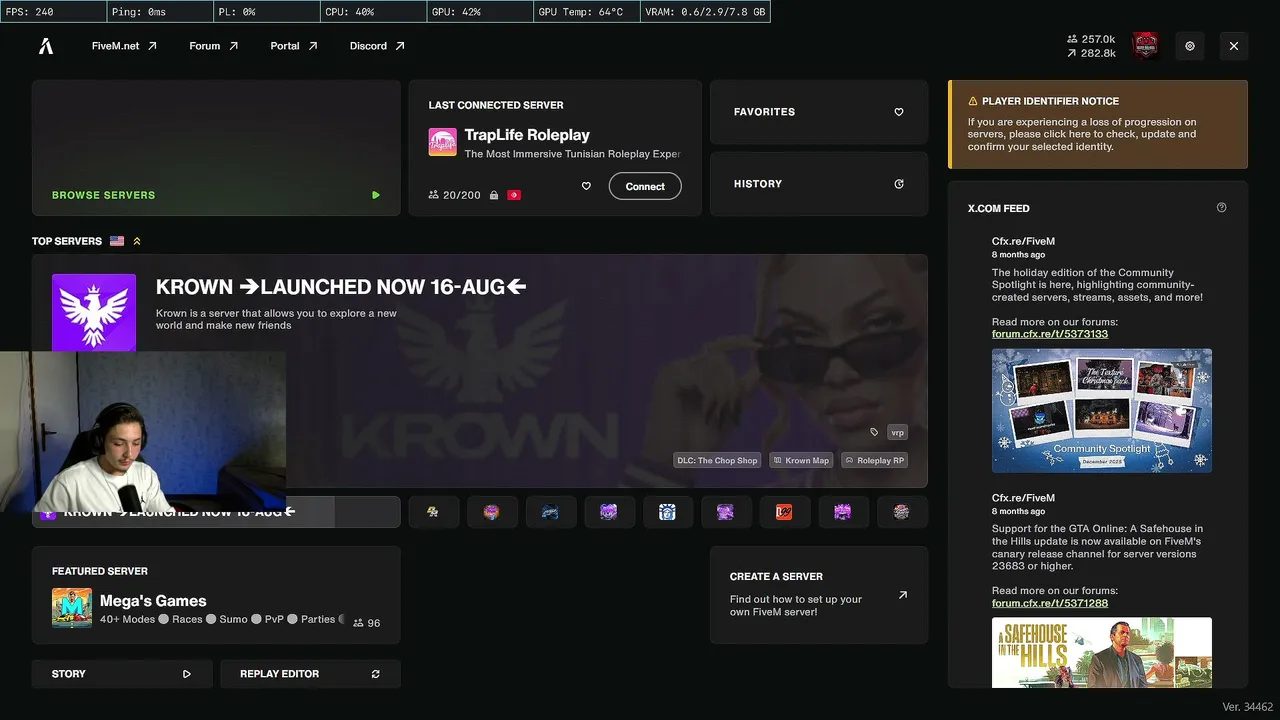This screenshot has width=1280, height=720.
Task: Connect to TrapLife Roleplay server
Action: pyautogui.click(x=645, y=186)
